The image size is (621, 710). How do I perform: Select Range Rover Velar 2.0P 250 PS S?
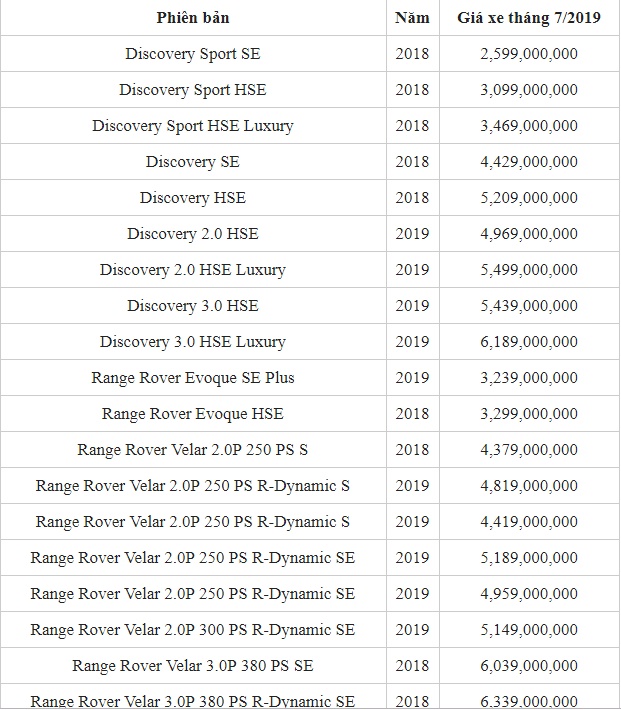[x=192, y=450]
